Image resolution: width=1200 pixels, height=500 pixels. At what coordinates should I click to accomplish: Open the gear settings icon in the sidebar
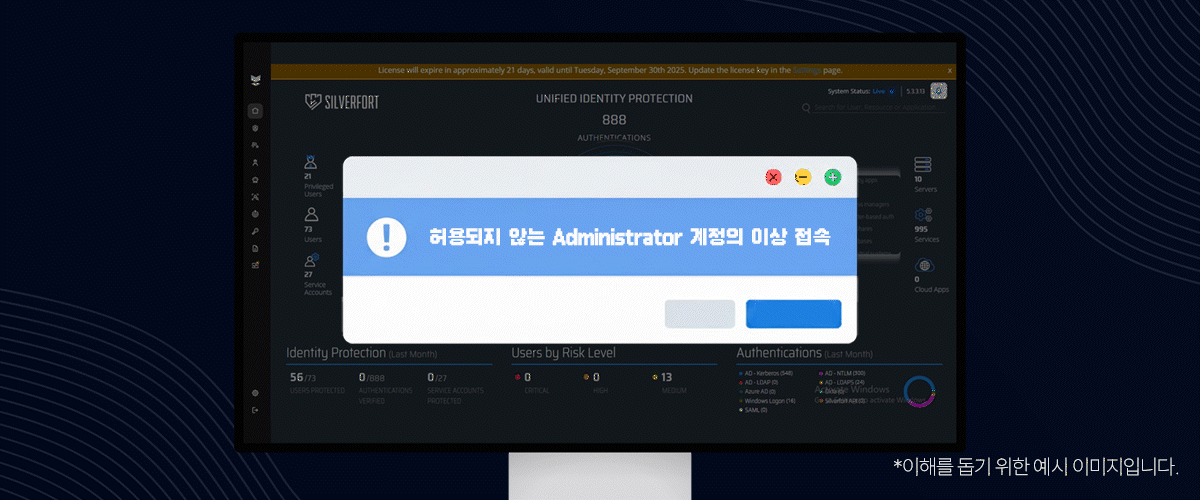tap(256, 393)
